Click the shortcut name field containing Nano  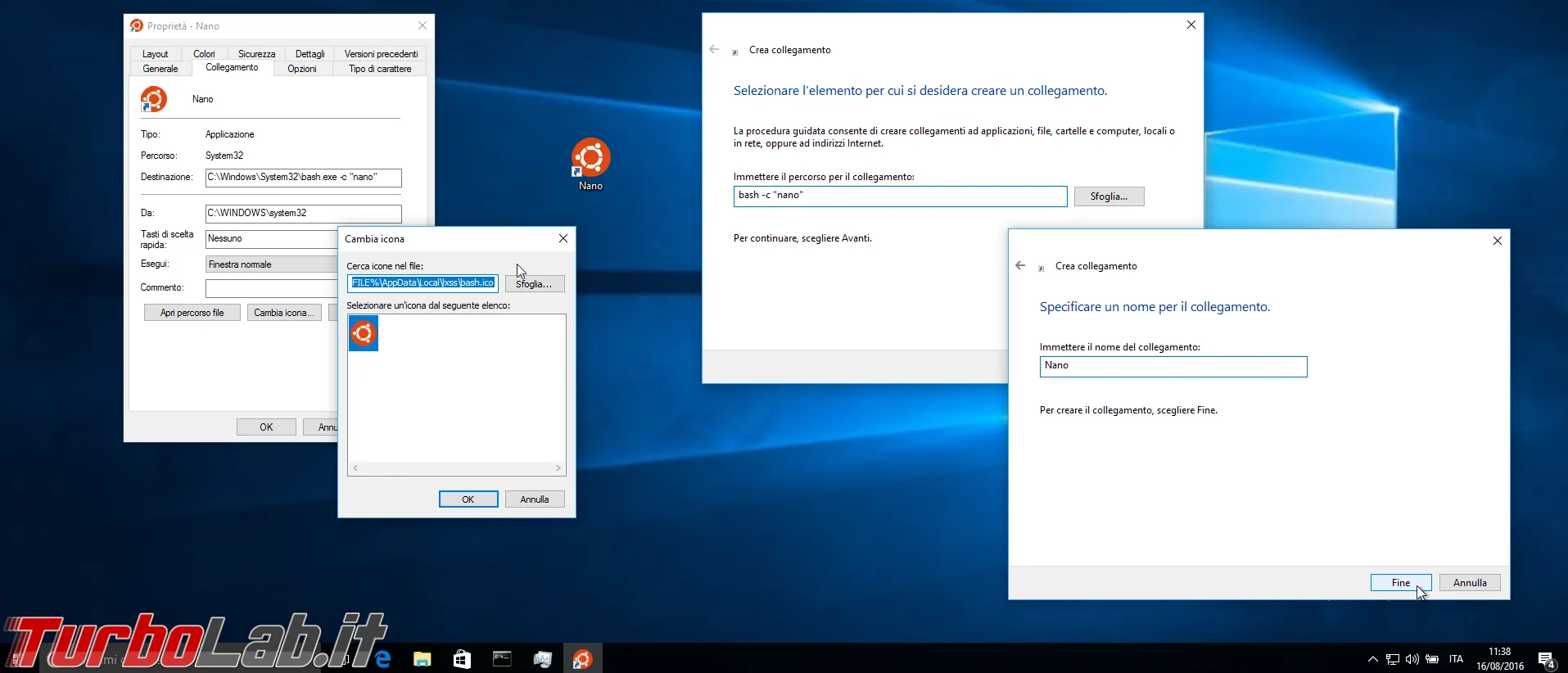click(1173, 366)
